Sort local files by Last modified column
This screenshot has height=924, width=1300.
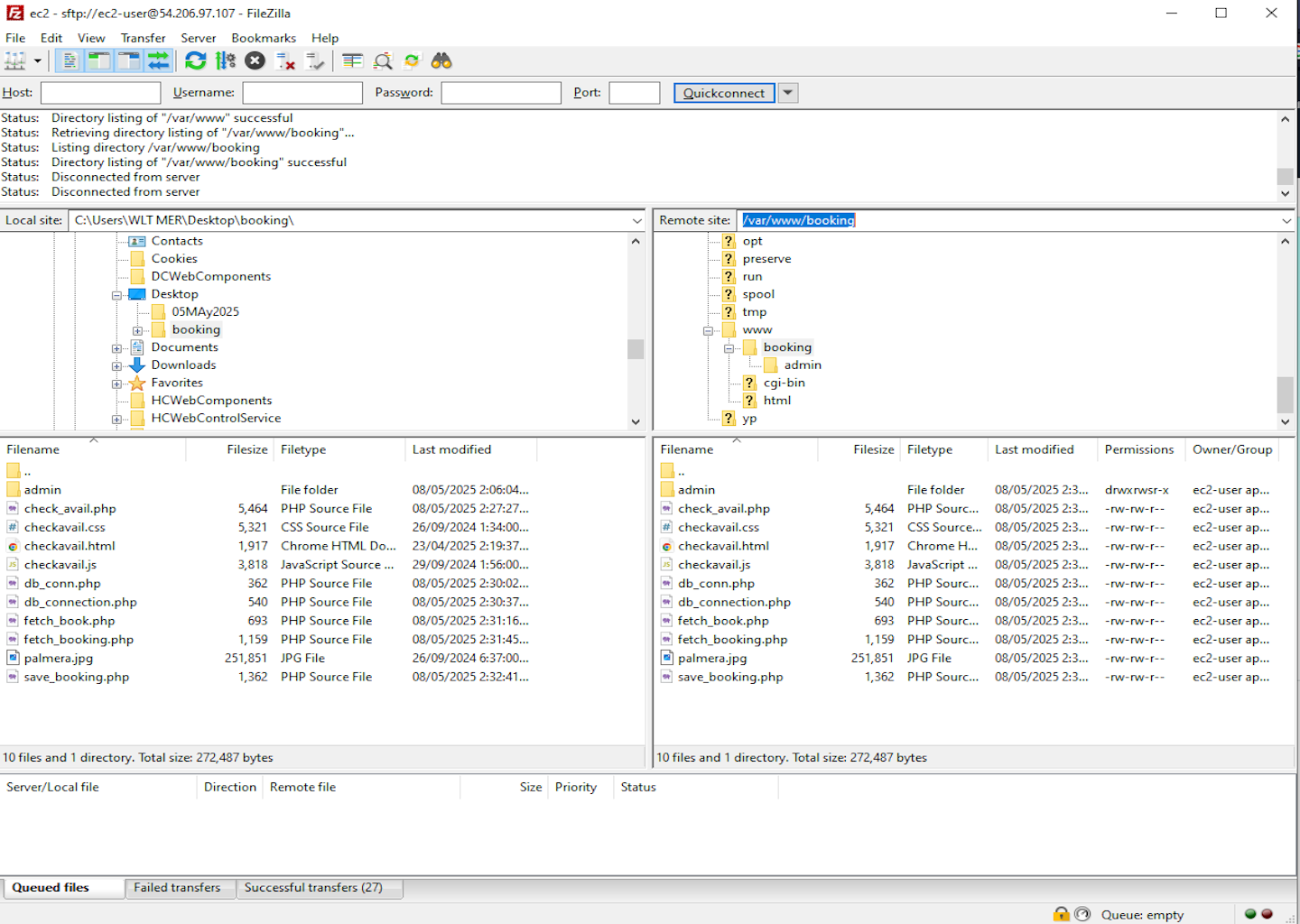tap(451, 449)
